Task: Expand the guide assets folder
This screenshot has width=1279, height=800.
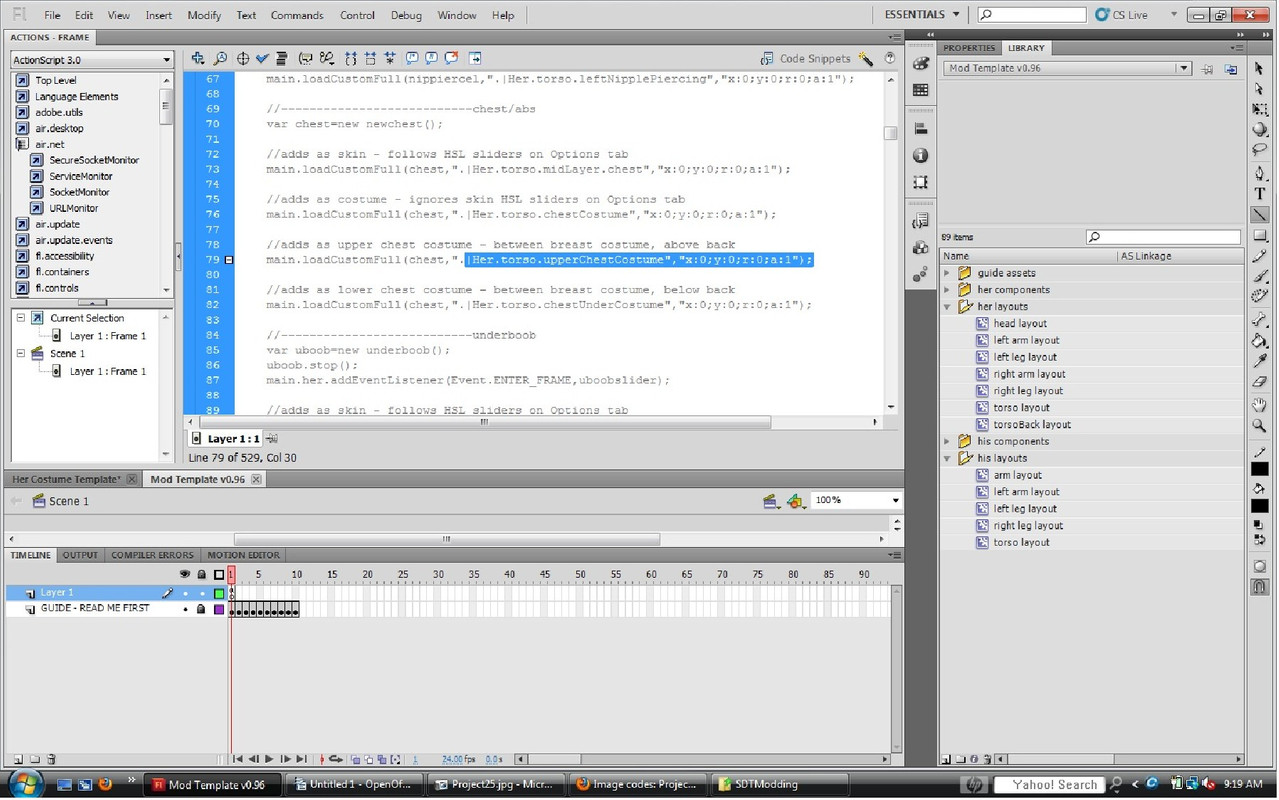Action: coord(947,273)
